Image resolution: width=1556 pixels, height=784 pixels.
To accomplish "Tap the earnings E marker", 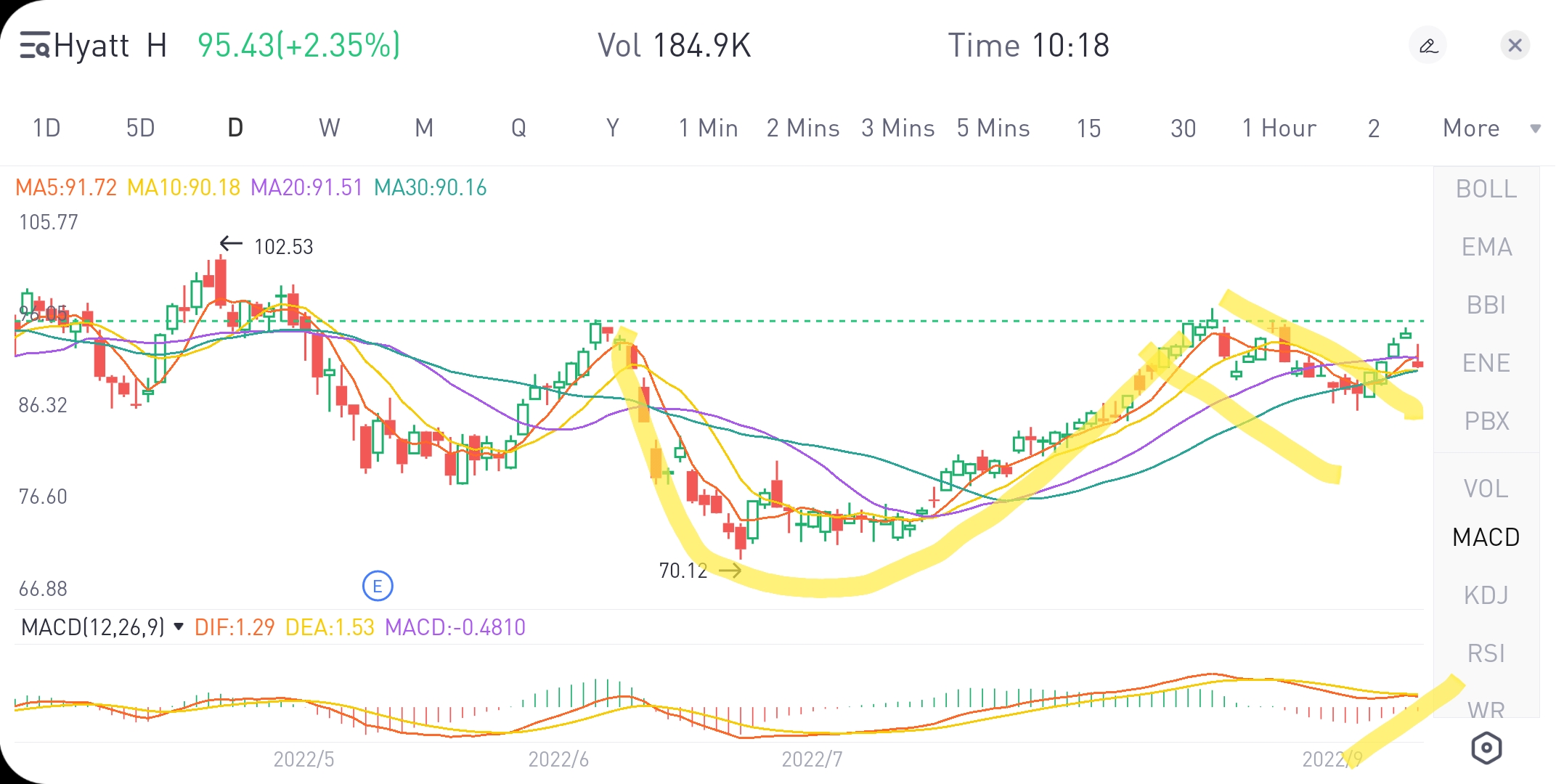I will [x=378, y=586].
